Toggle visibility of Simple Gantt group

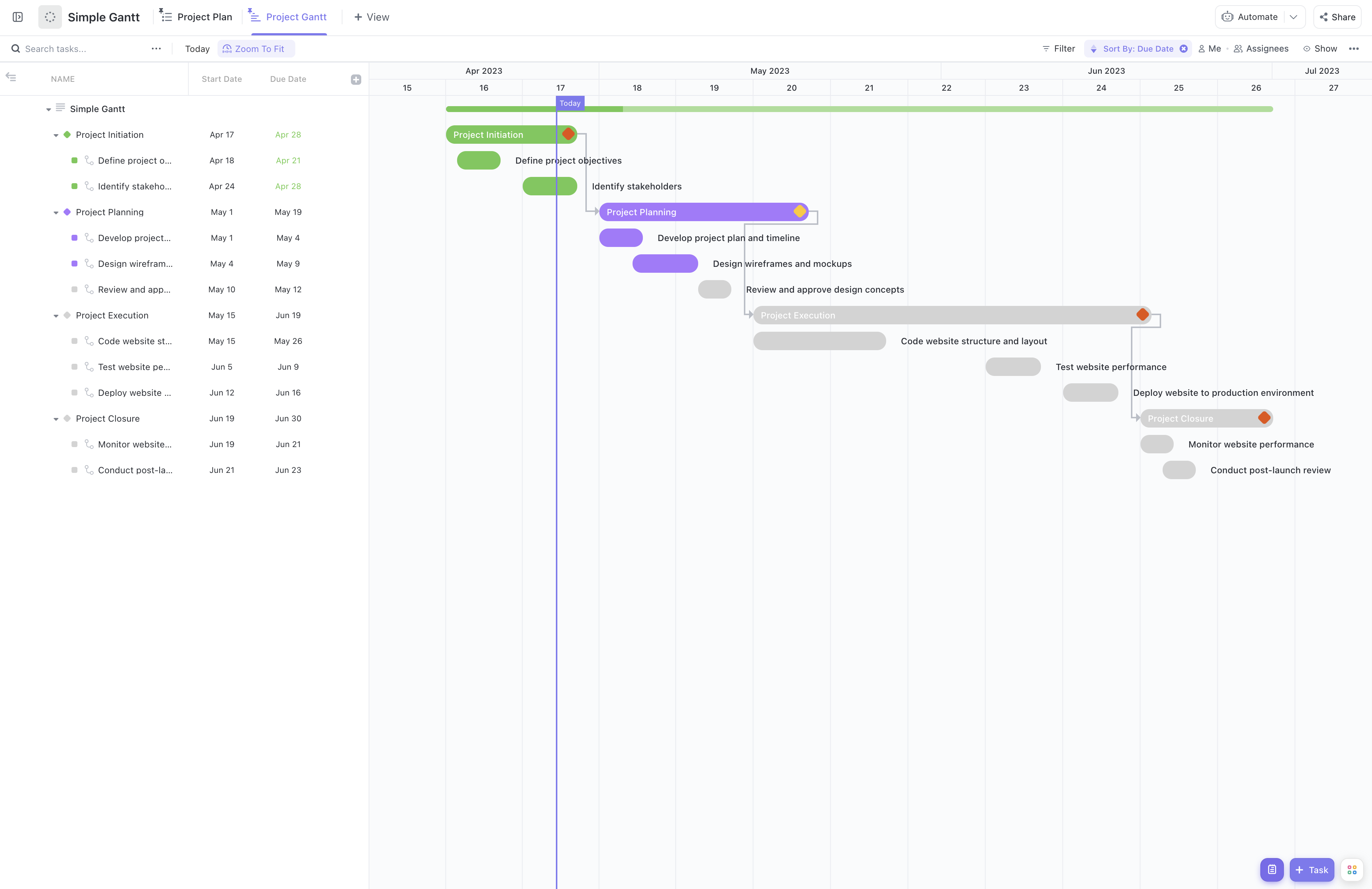click(x=47, y=108)
